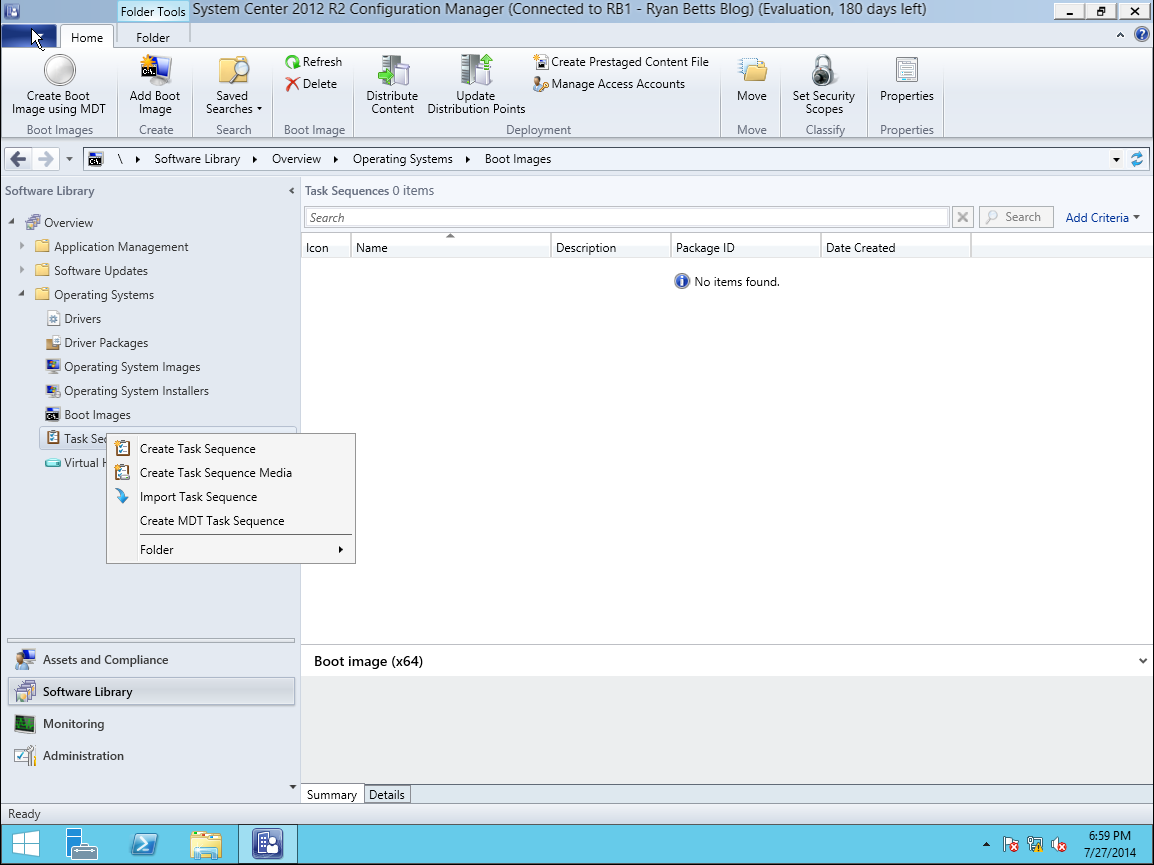1154x865 pixels.
Task: Open the Monitoring workspace
Action: coord(151,724)
